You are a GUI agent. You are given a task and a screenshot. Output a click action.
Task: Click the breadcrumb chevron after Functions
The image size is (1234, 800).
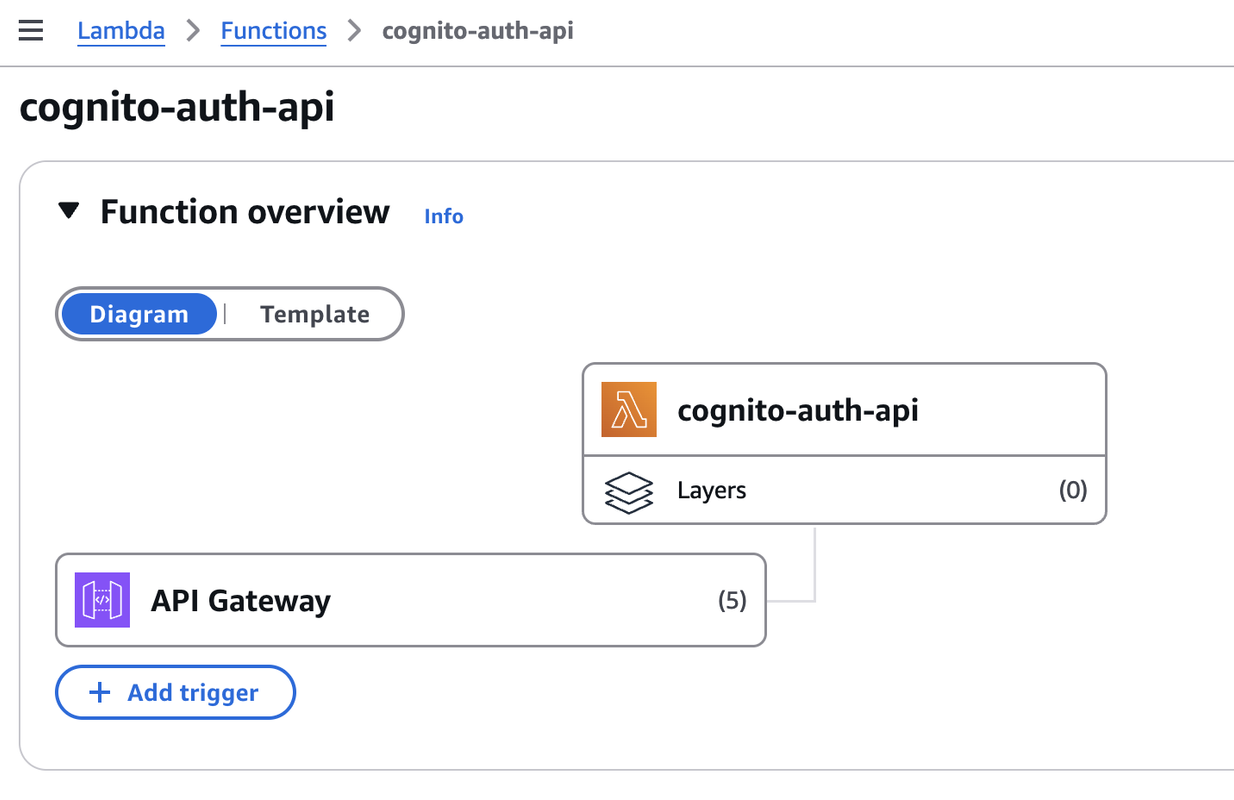[352, 30]
